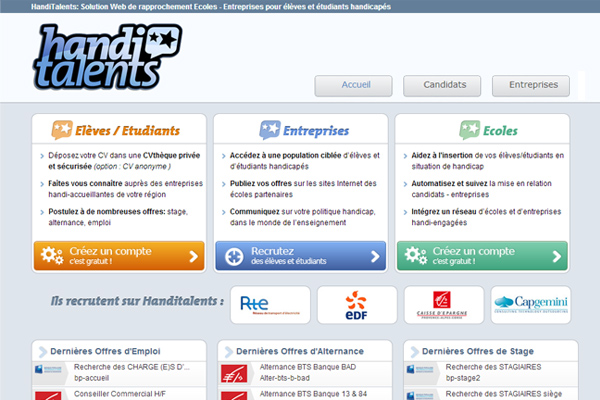Click the arrow on the orange Créez un compte button
The image size is (600, 400).
pyautogui.click(x=194, y=256)
